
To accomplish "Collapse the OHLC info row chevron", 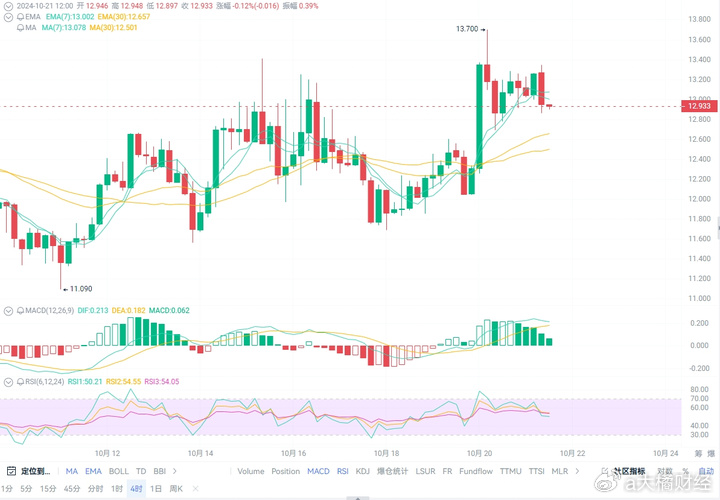I will (x=8, y=6).
